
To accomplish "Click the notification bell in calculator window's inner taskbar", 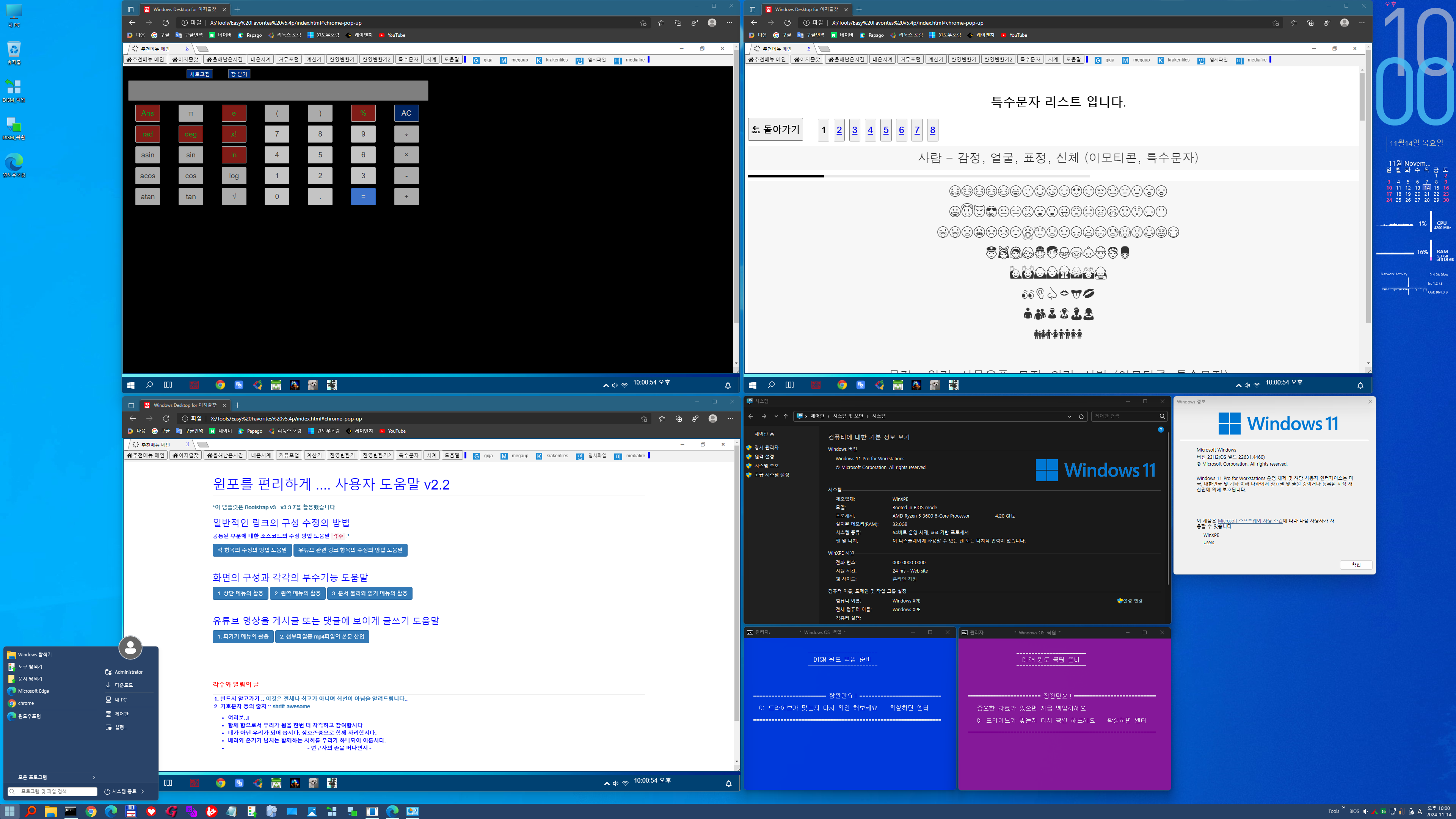I will coord(728,385).
